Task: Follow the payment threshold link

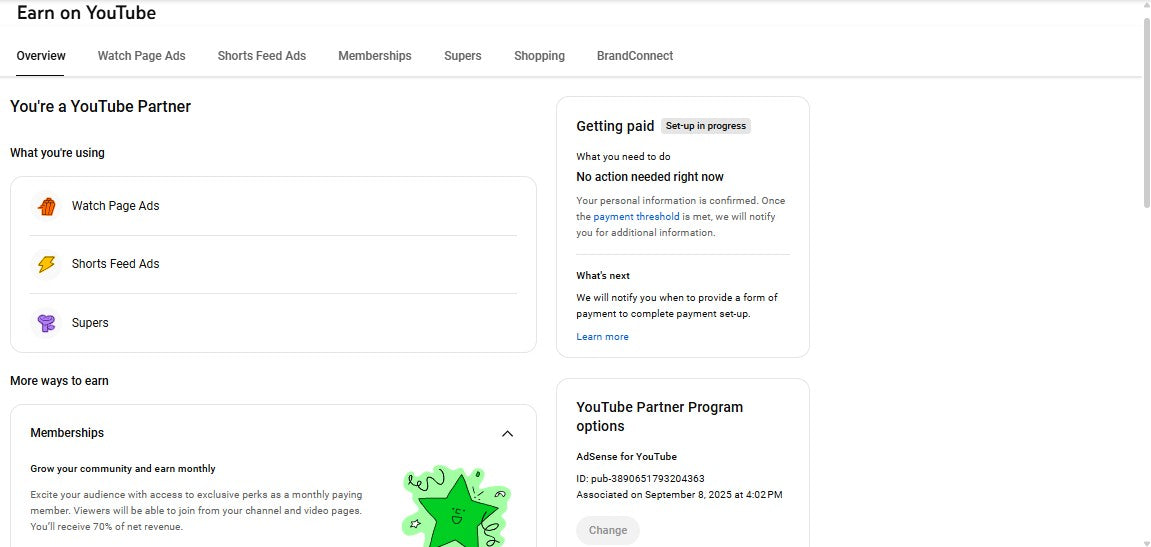Action: pos(636,217)
